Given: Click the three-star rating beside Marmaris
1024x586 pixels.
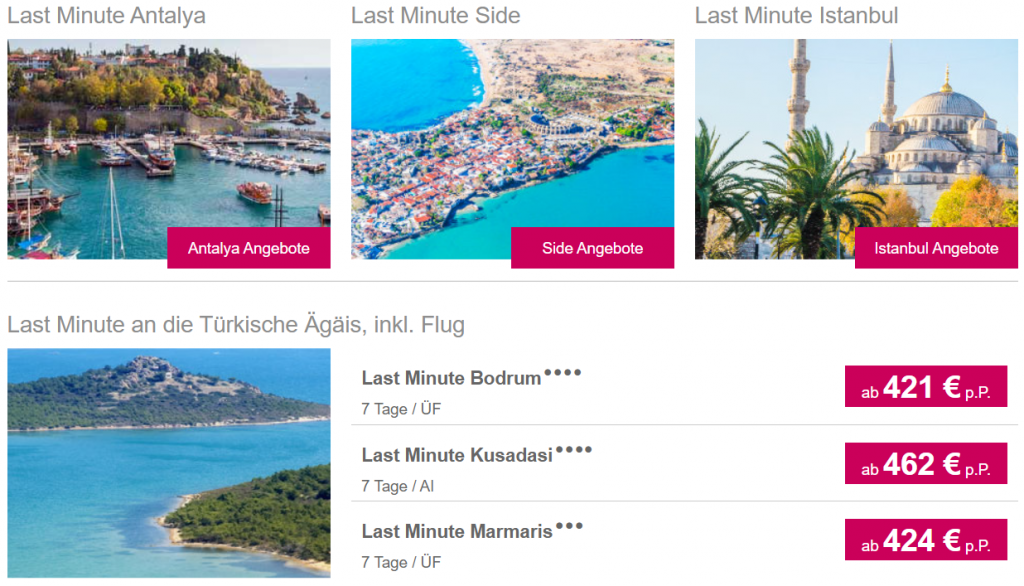Looking at the screenshot, I should coord(570,526).
